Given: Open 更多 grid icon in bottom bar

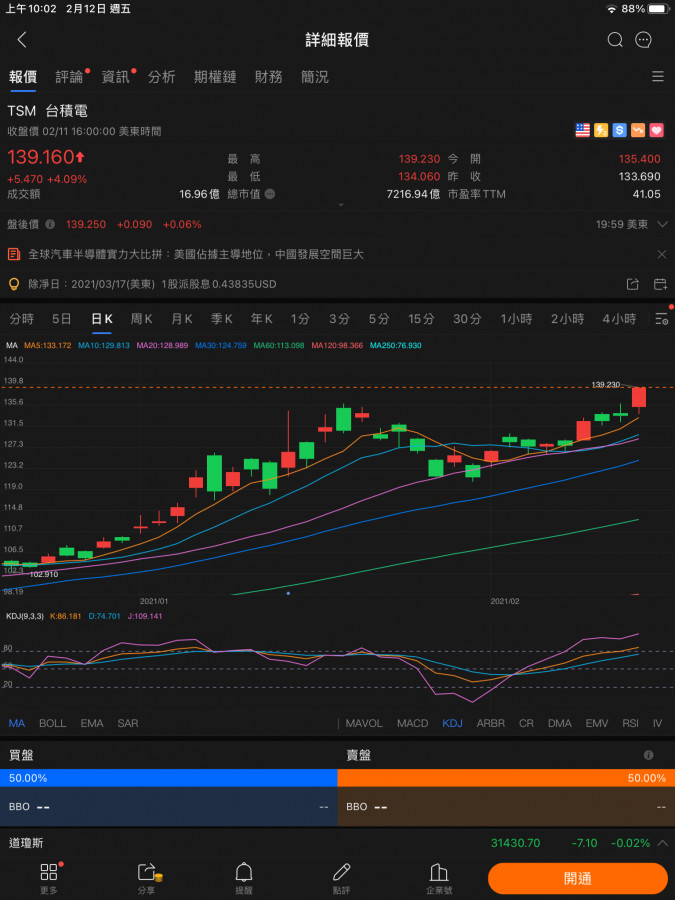Looking at the screenshot, I should pyautogui.click(x=49, y=878).
